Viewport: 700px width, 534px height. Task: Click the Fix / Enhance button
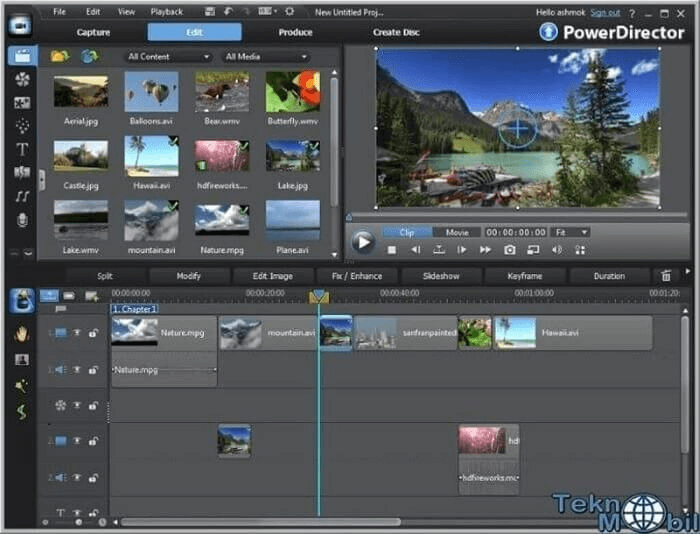click(x=356, y=276)
